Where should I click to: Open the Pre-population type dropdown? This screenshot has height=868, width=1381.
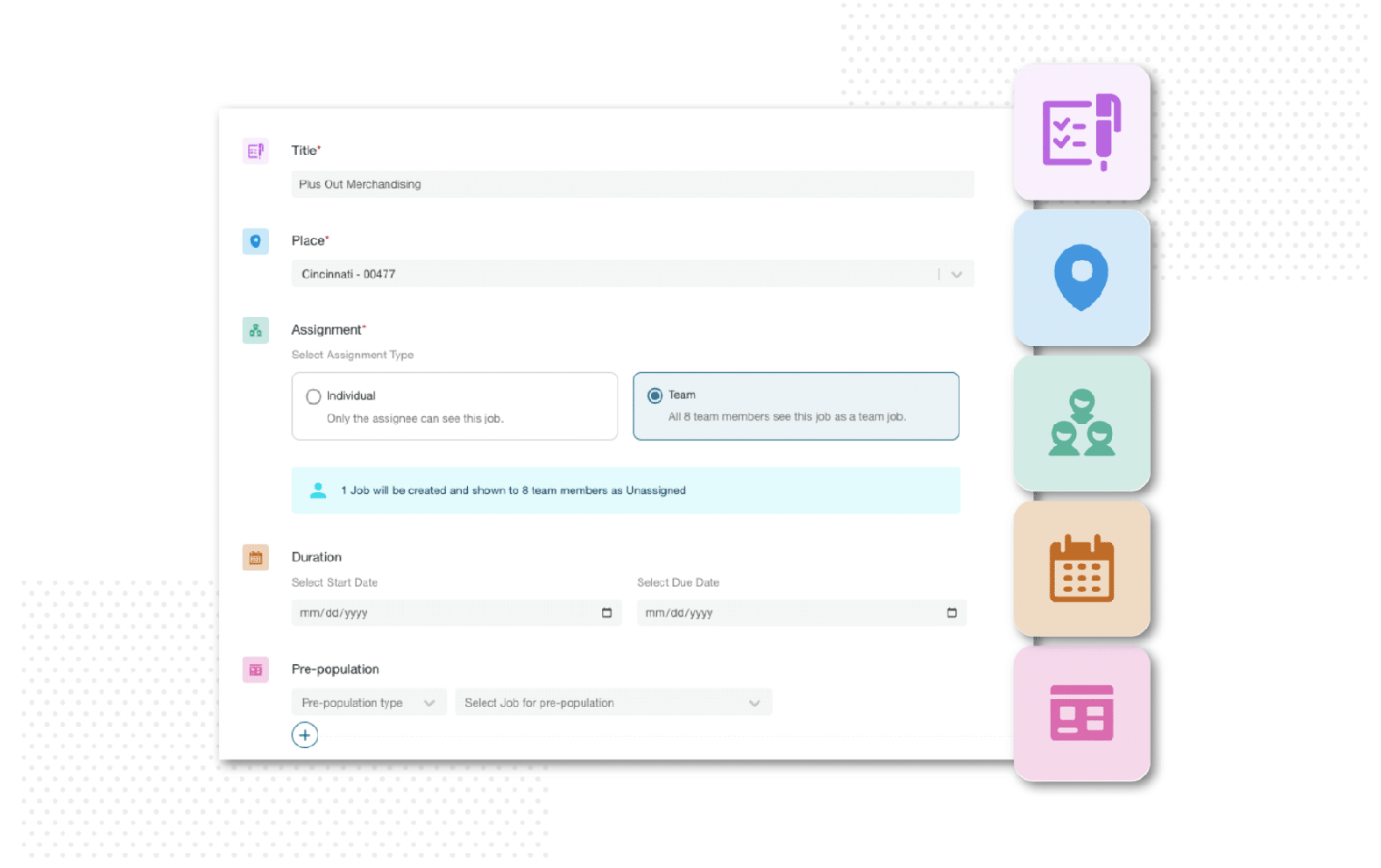[369, 702]
